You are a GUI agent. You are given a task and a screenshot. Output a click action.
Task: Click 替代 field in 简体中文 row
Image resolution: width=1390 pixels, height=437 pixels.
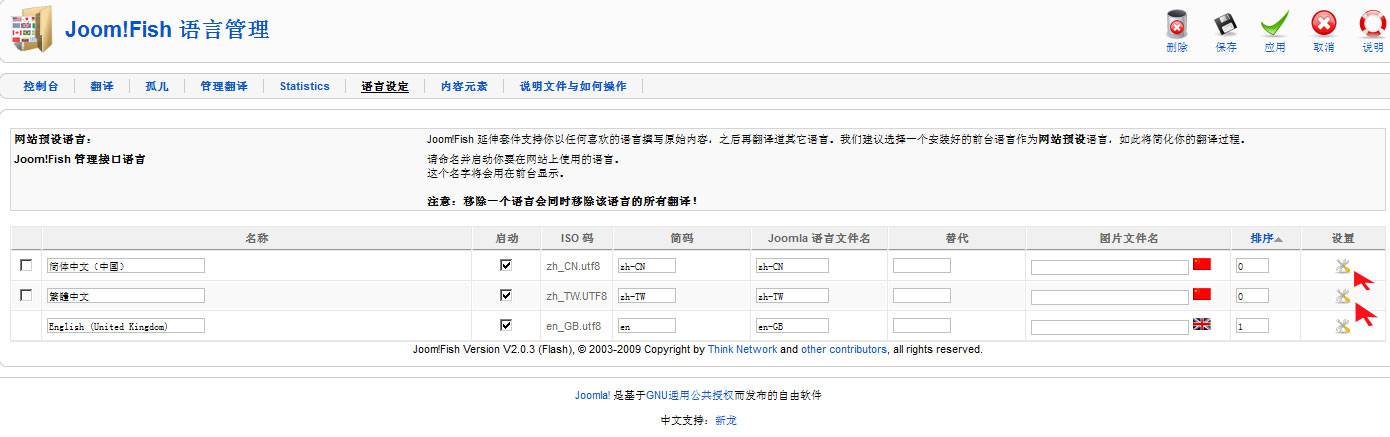pyautogui.click(x=922, y=266)
